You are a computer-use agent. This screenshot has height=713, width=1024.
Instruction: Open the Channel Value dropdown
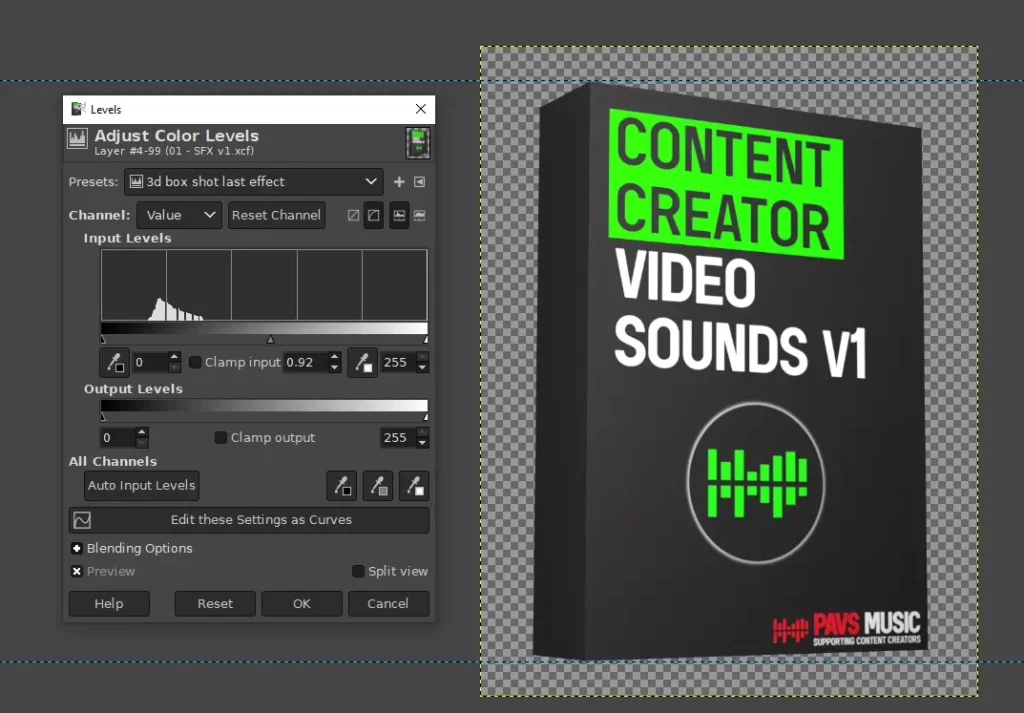click(x=179, y=215)
